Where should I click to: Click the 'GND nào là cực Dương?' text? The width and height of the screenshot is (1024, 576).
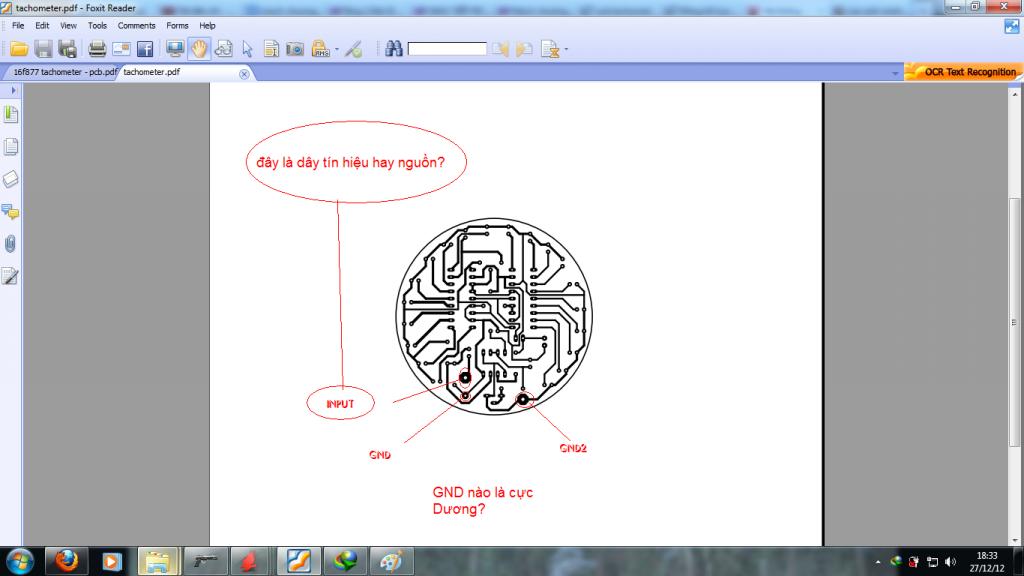[483, 500]
